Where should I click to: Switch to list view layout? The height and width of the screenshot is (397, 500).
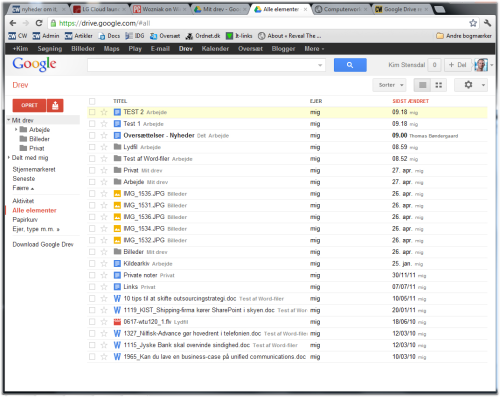pos(422,85)
